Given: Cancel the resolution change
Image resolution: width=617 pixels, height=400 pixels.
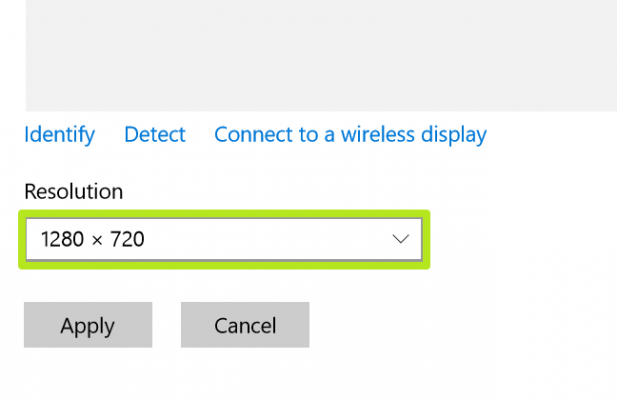Looking at the screenshot, I should pyautogui.click(x=245, y=325).
